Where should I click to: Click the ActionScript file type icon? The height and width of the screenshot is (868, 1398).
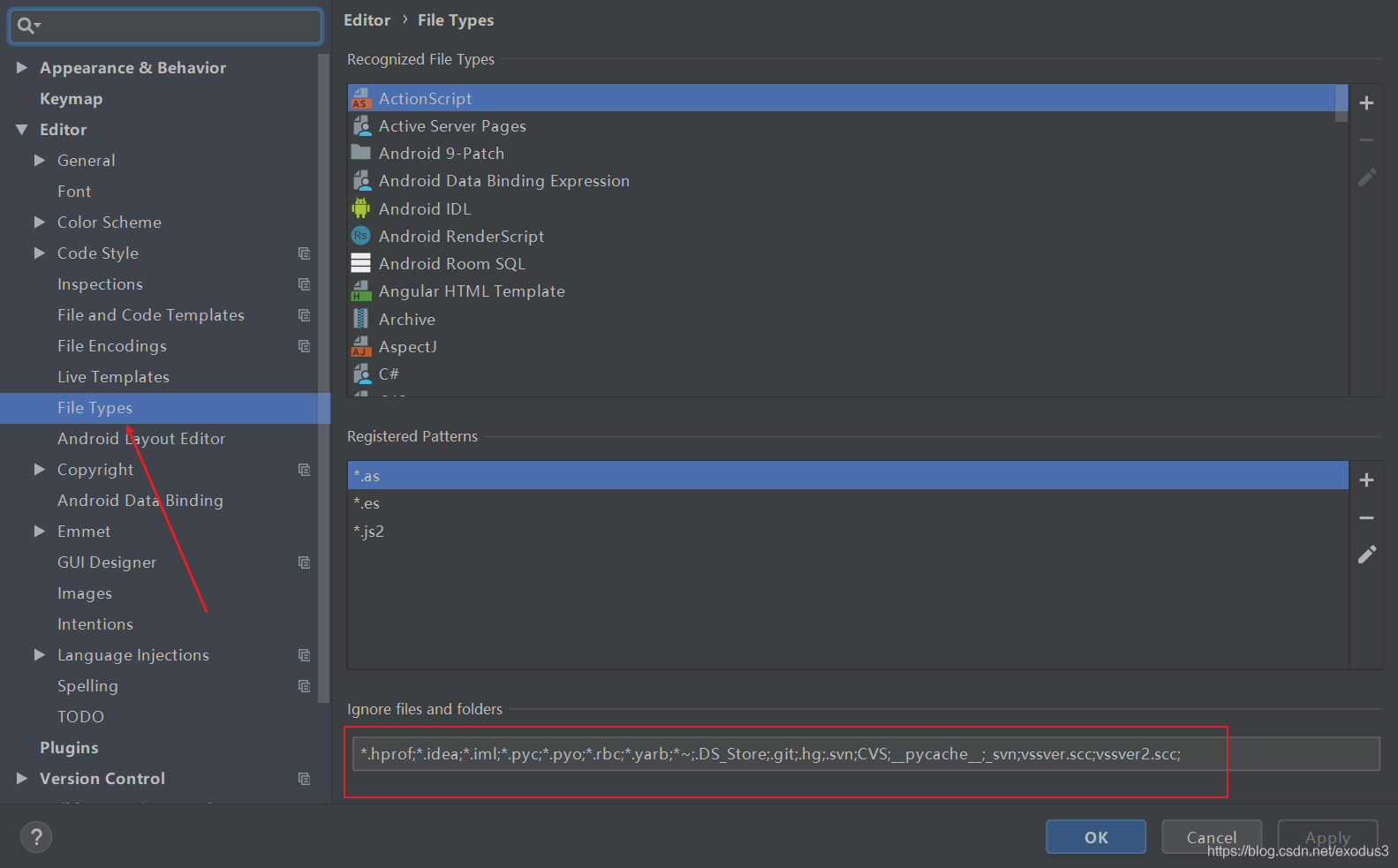(x=360, y=98)
